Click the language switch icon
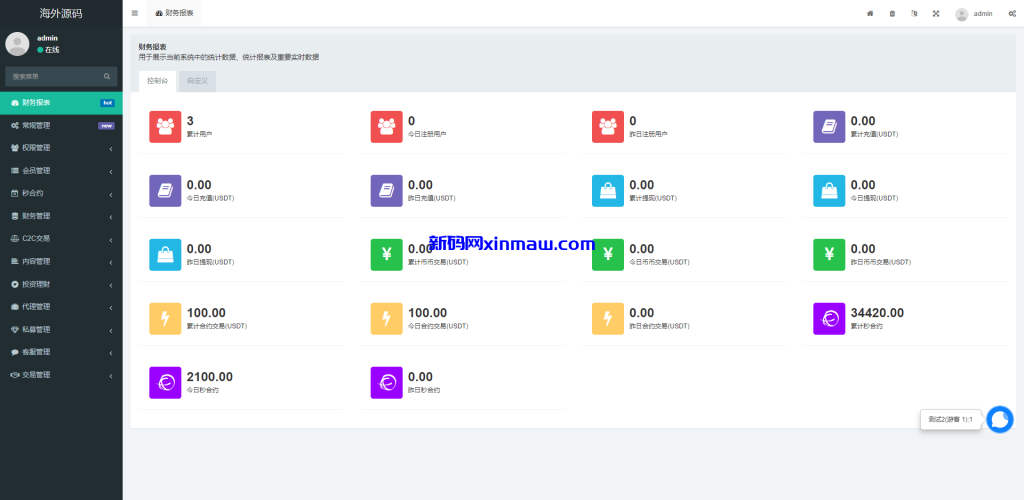 914,14
